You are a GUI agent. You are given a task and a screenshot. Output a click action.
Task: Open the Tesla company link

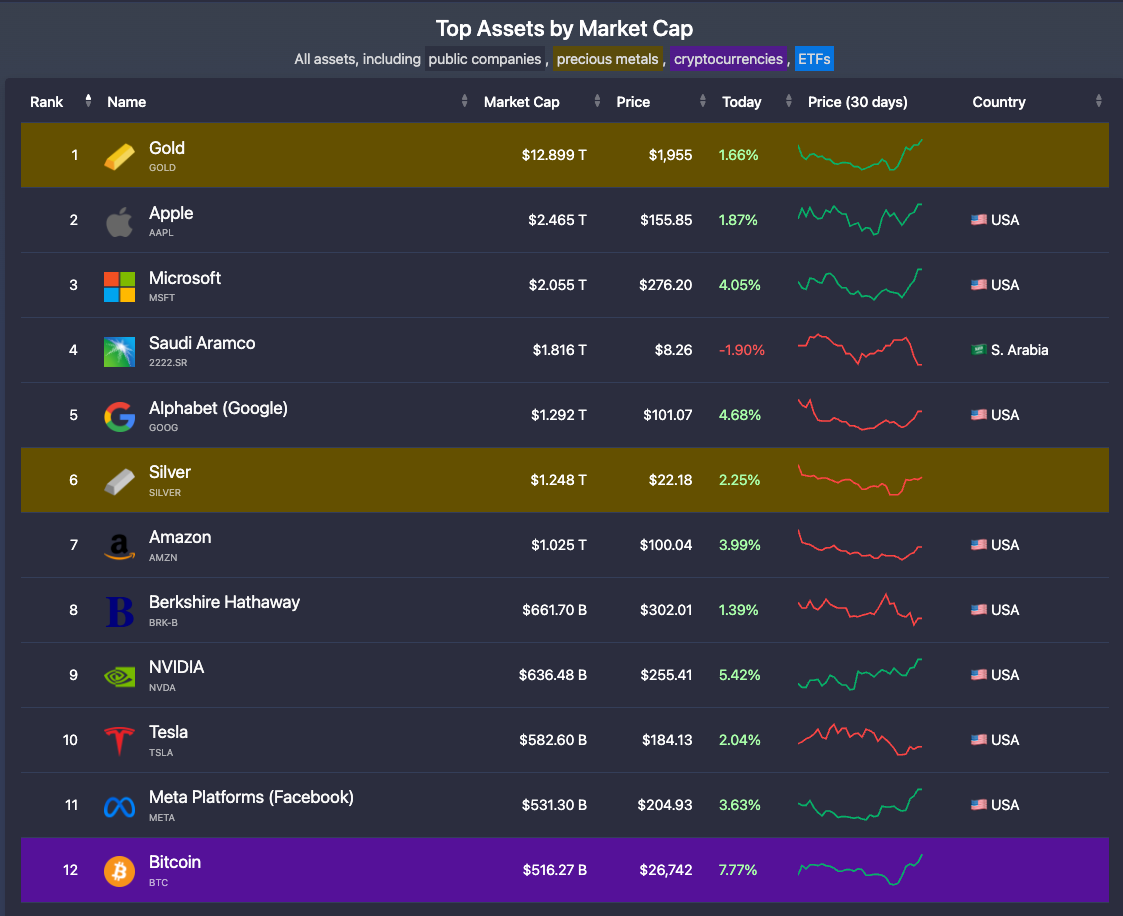point(168,733)
